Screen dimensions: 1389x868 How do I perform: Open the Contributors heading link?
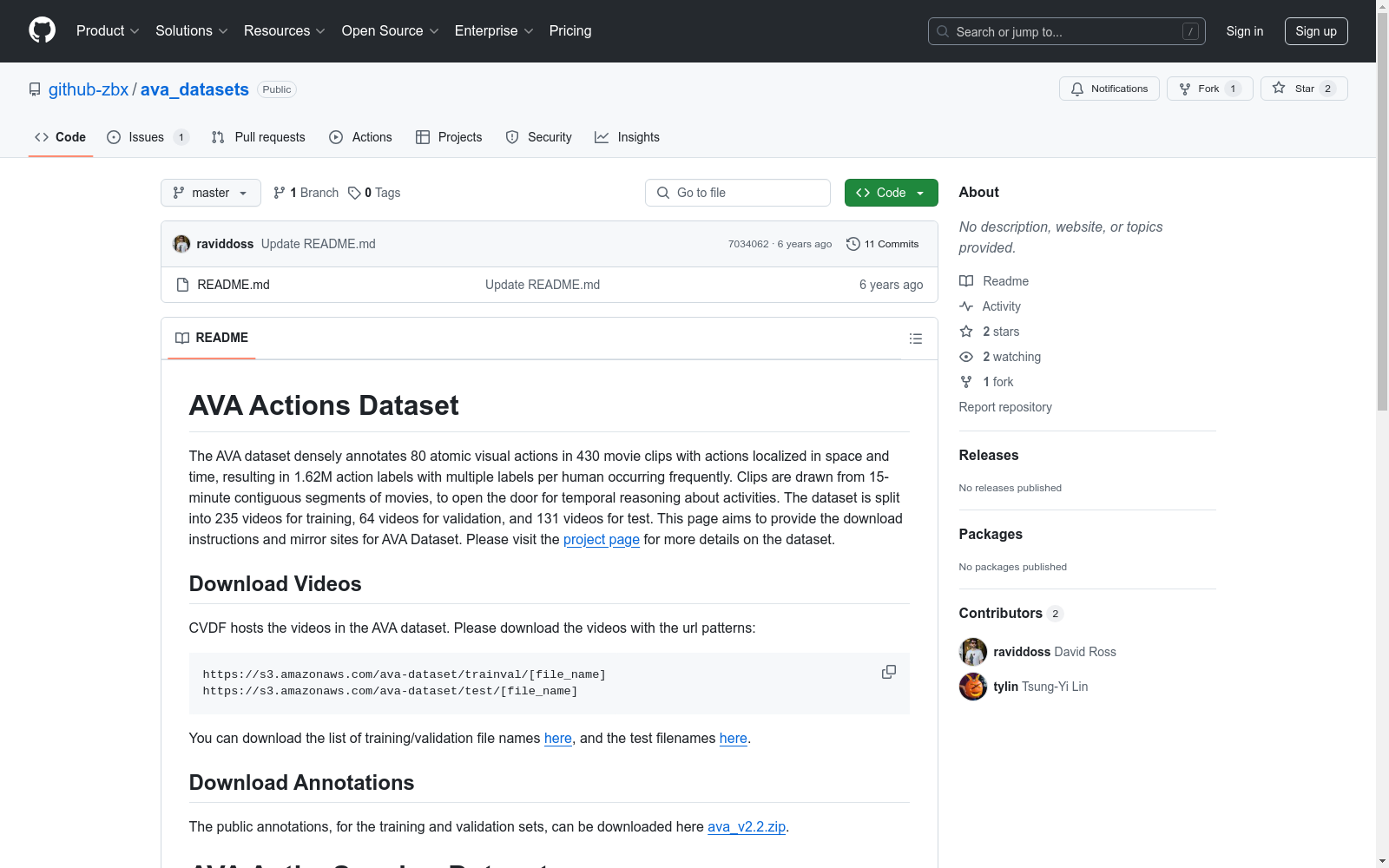click(x=1011, y=613)
